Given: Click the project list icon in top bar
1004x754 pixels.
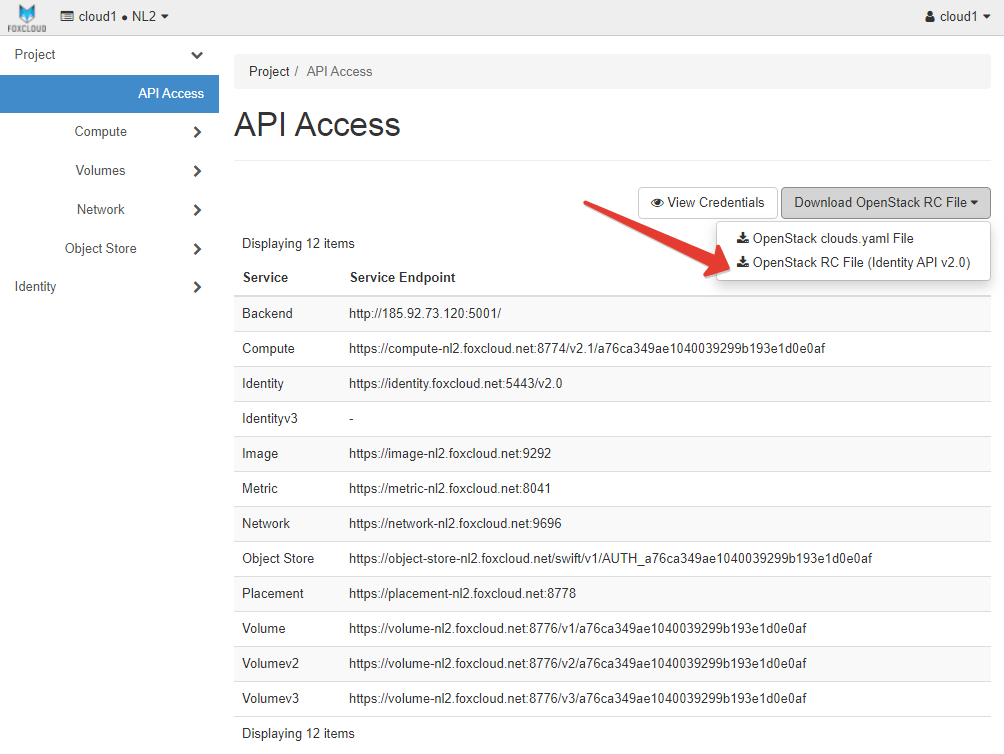Looking at the screenshot, I should coord(67,17).
